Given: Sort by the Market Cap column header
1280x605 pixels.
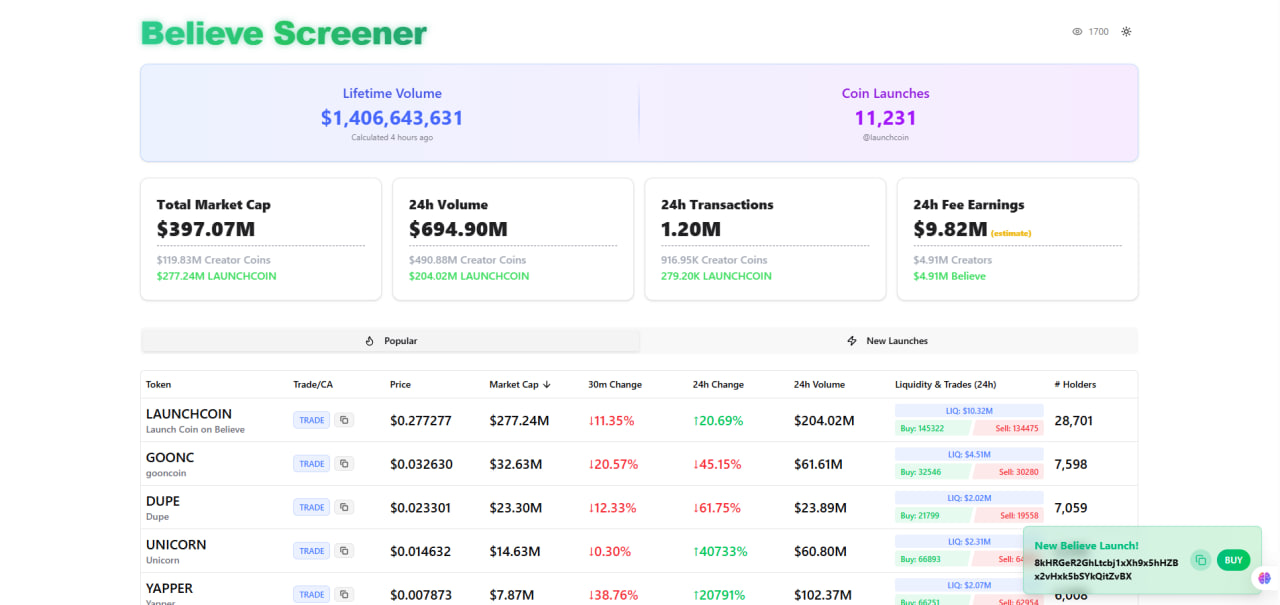Looking at the screenshot, I should (520, 385).
